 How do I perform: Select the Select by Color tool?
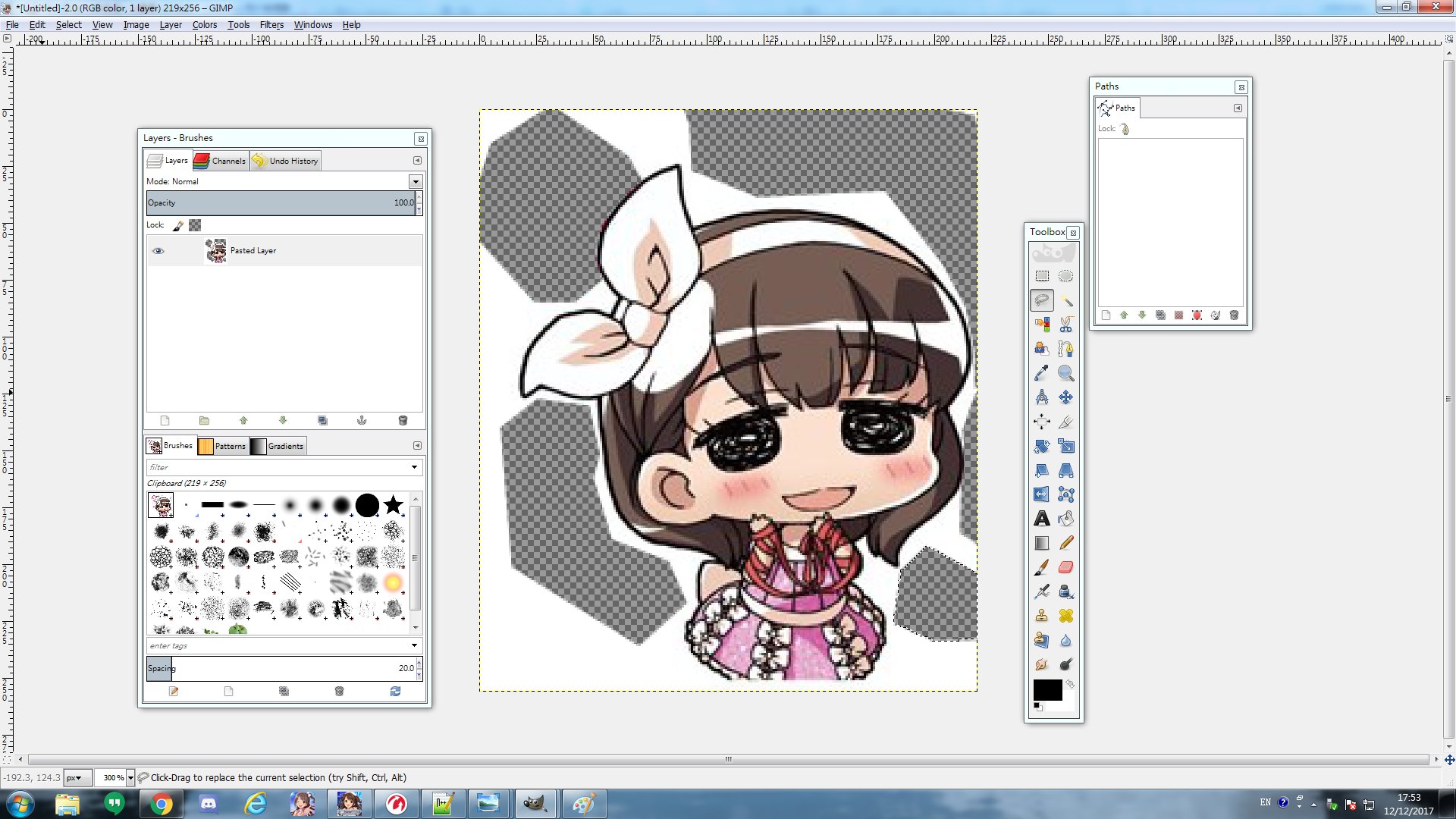tap(1042, 325)
